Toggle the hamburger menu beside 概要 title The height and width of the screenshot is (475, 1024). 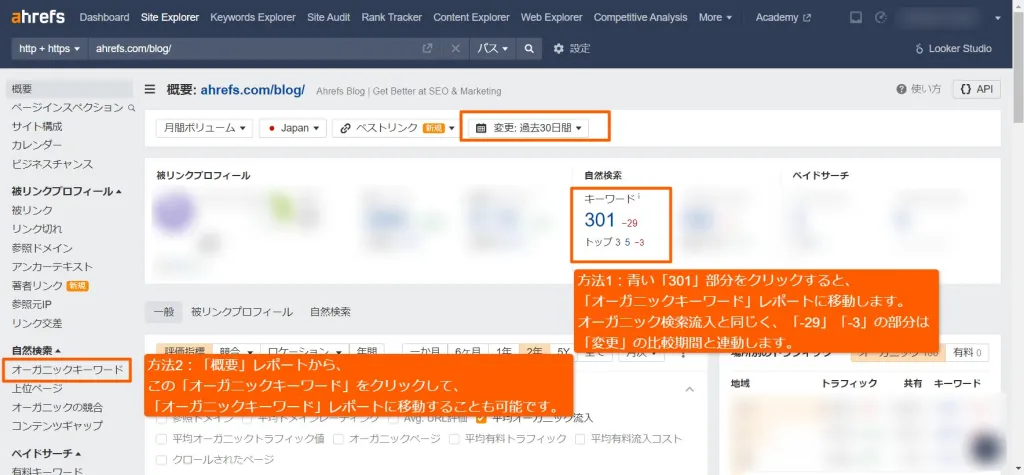click(x=150, y=90)
